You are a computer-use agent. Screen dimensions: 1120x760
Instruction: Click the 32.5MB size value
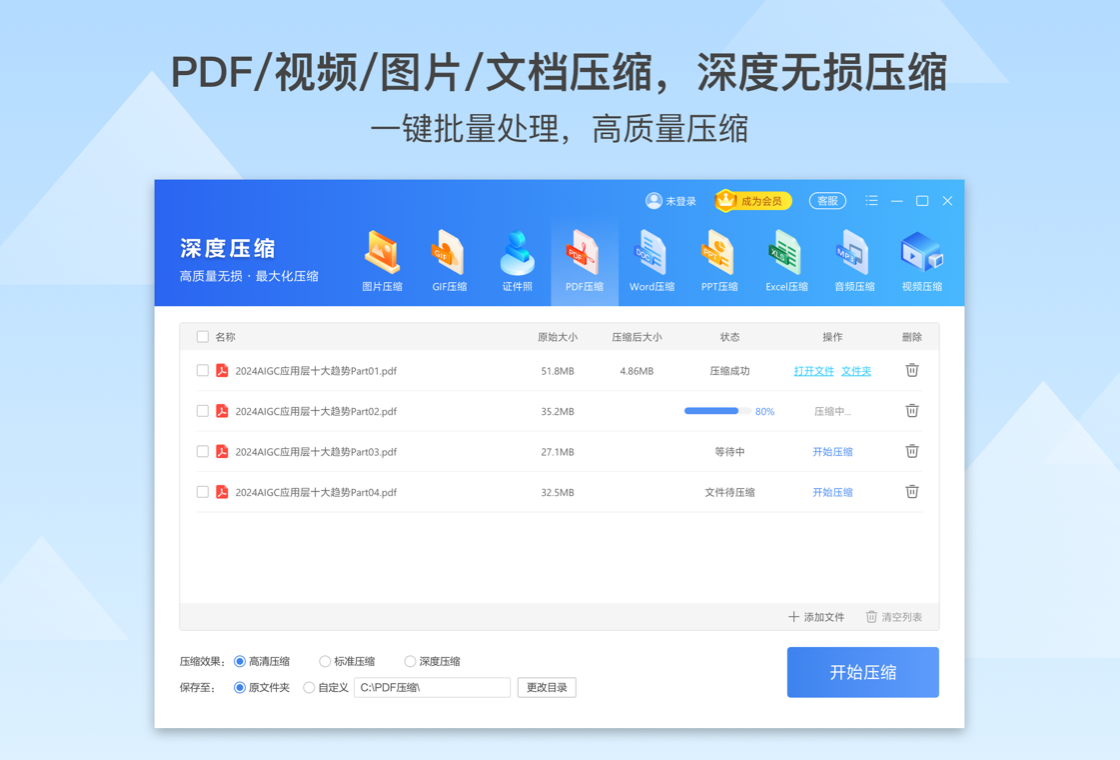click(557, 492)
